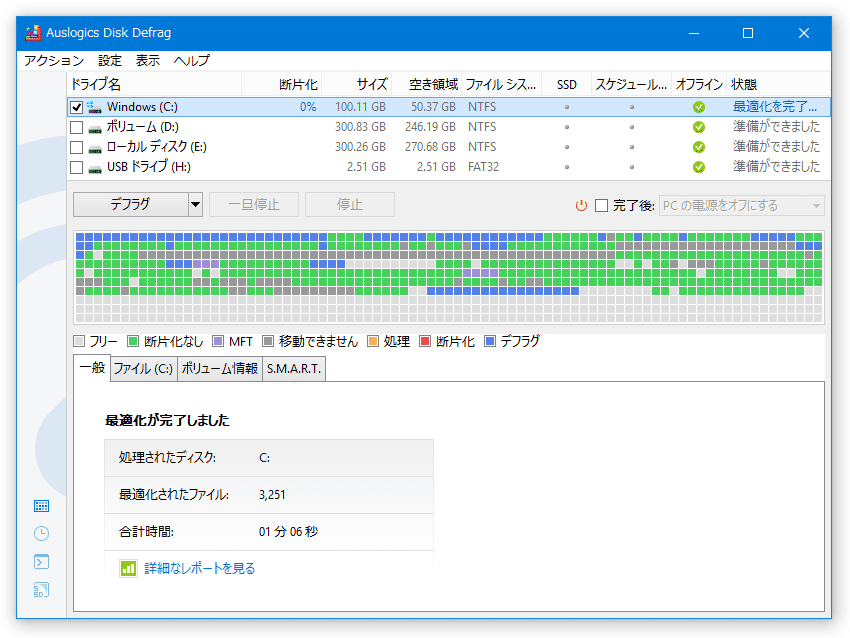Click the 一旦停止 button
Screen dimensions: 850x638
[x=254, y=205]
